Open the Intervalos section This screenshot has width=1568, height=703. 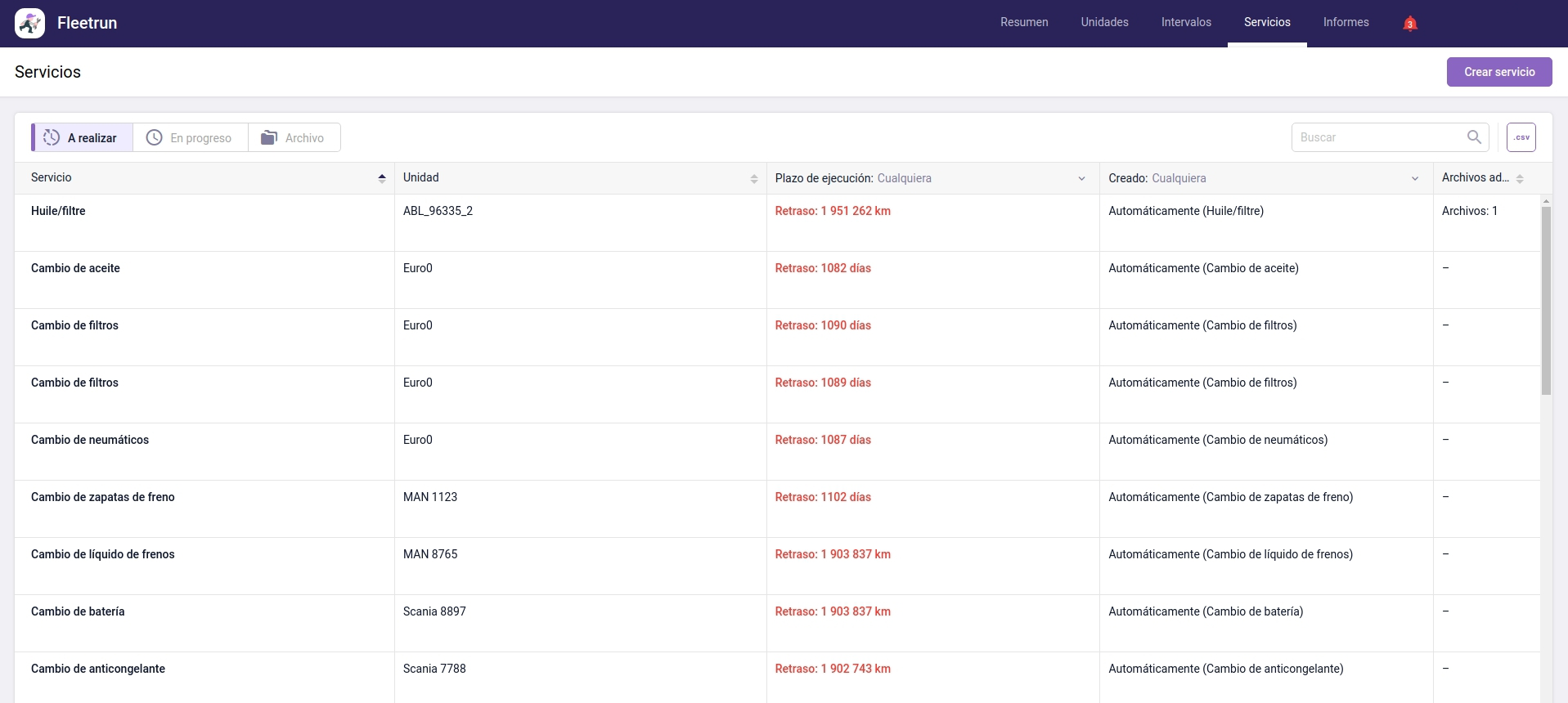coord(1185,23)
